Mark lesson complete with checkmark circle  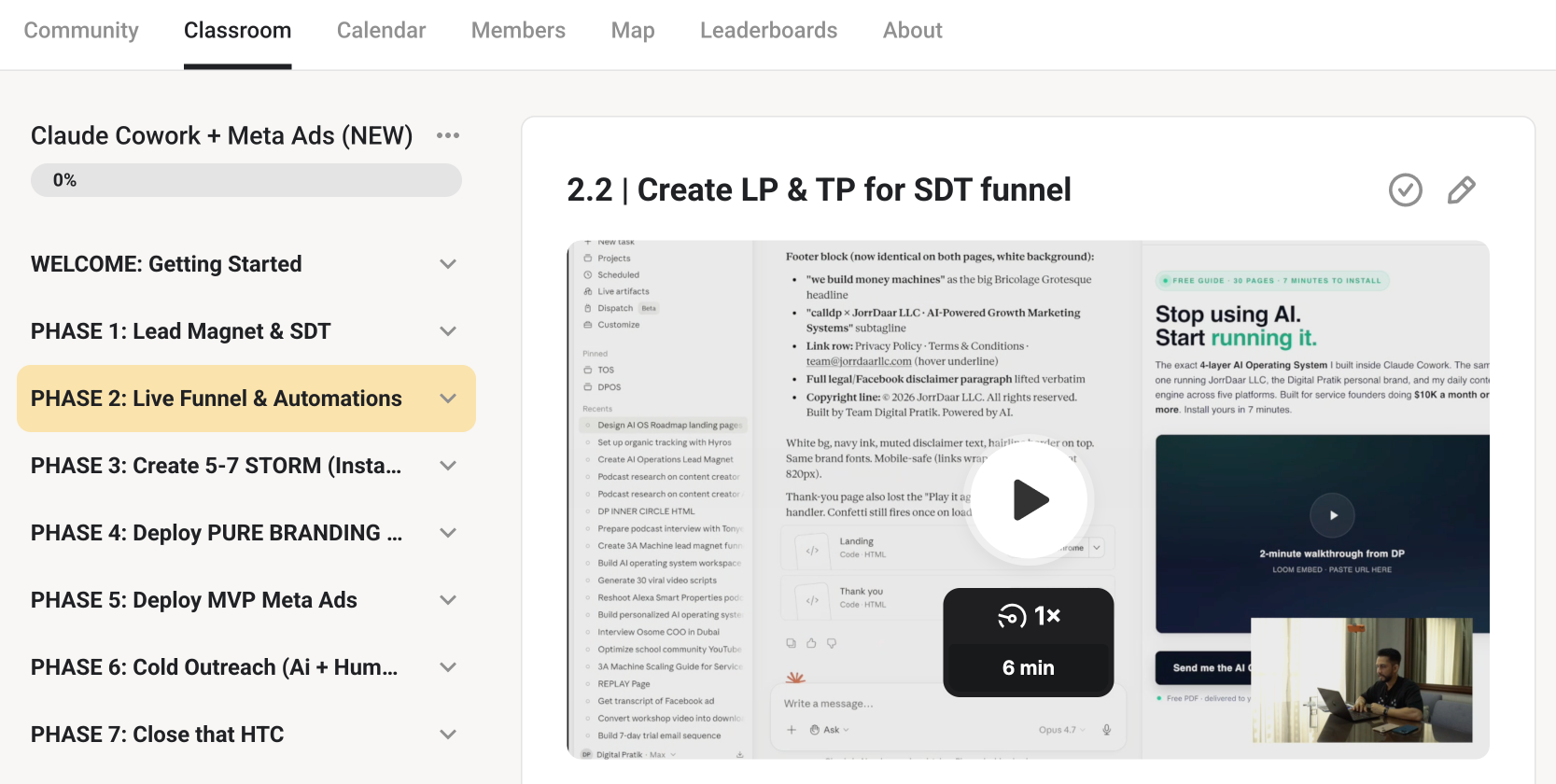click(x=1405, y=189)
